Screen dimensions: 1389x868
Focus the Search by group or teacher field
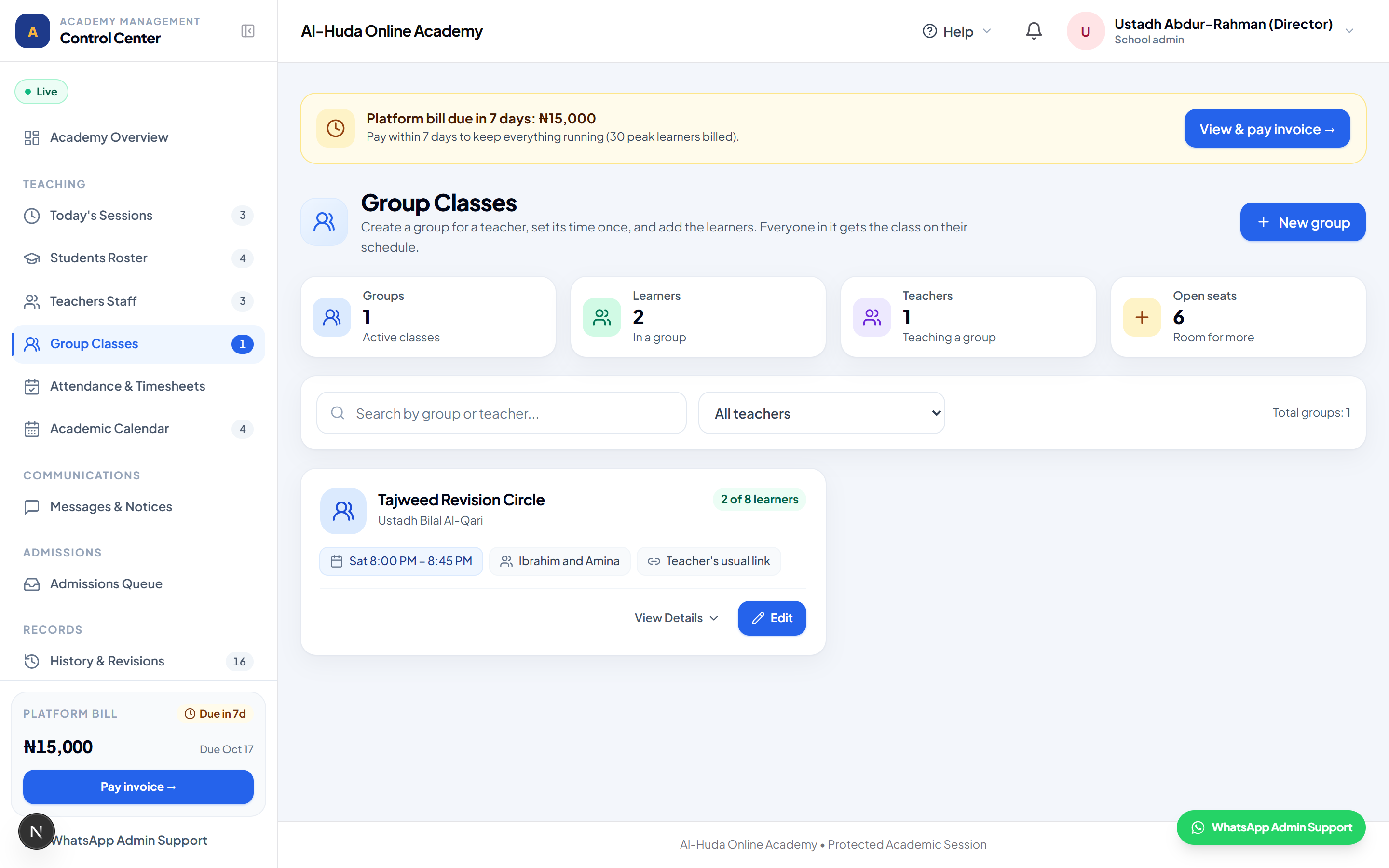(501, 413)
